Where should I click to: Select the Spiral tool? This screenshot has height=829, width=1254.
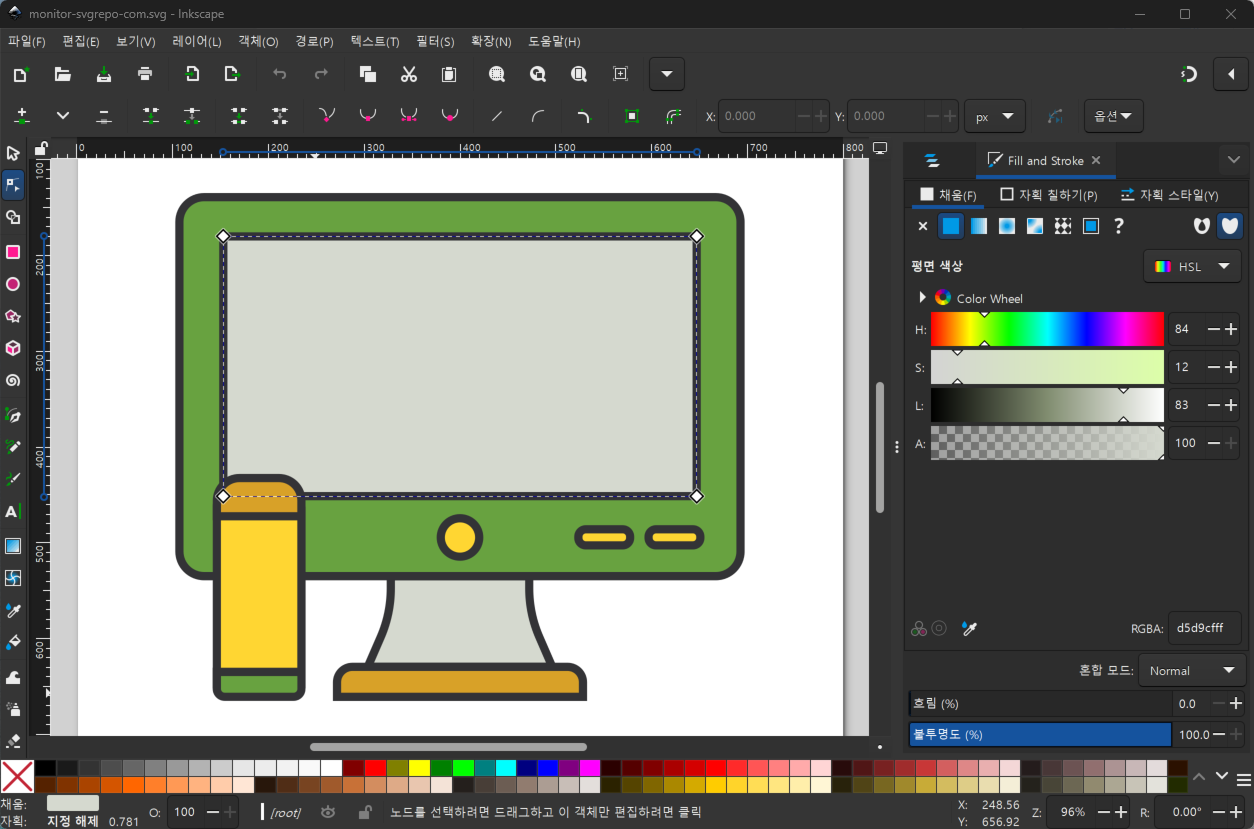[x=13, y=381]
